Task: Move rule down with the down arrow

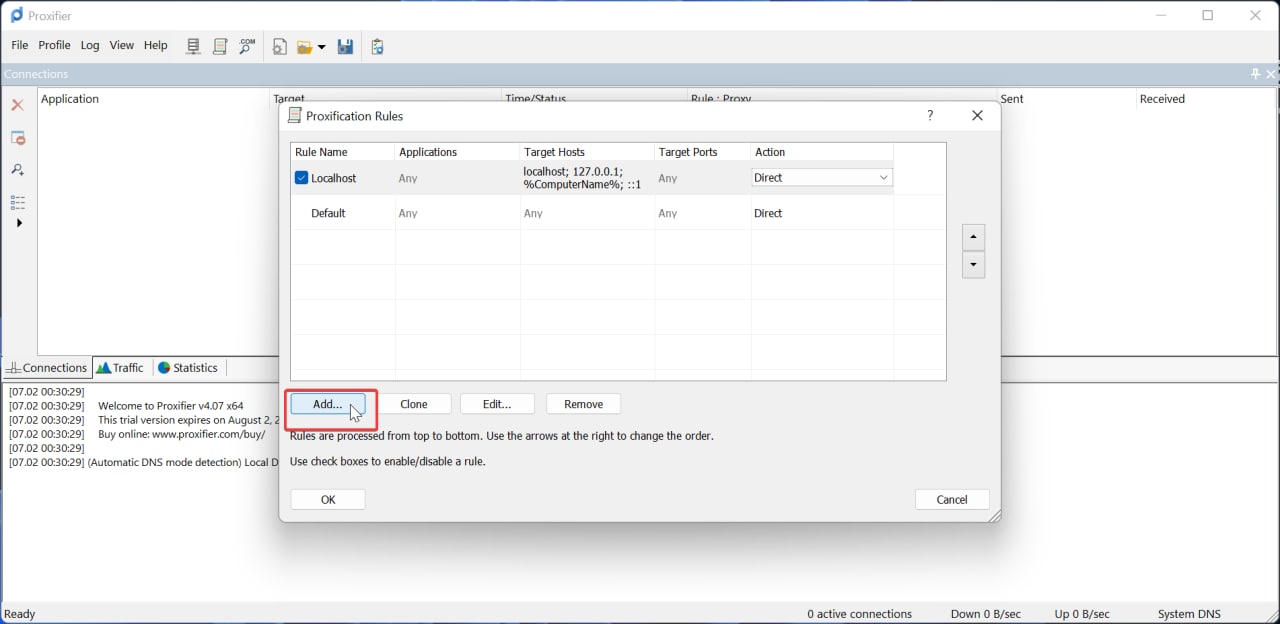Action: [x=973, y=265]
